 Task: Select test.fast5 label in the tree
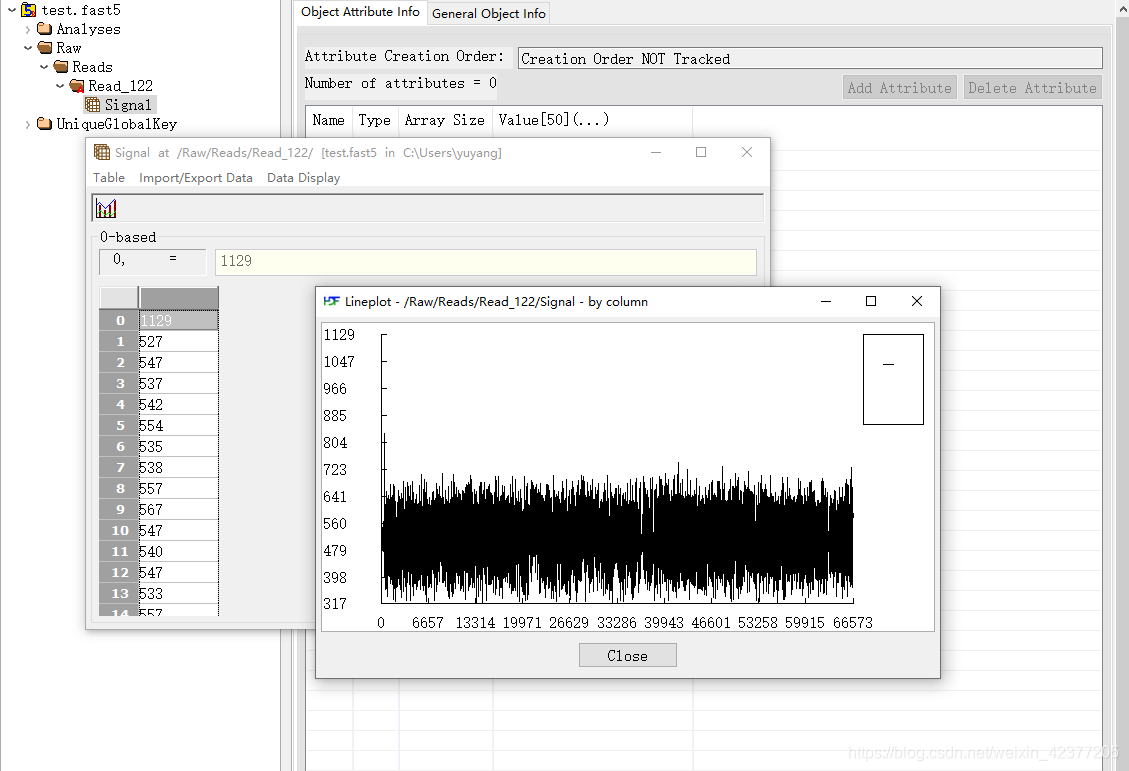[x=81, y=10]
